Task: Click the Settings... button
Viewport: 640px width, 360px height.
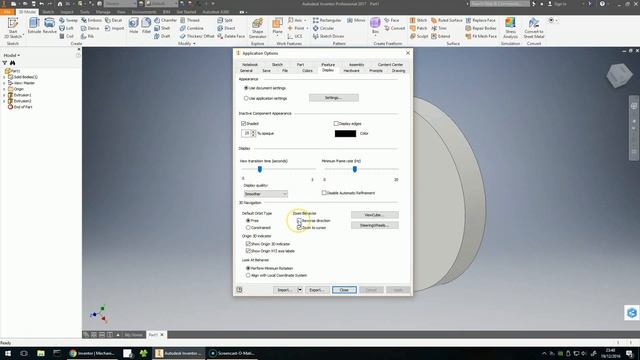Action: [x=333, y=98]
